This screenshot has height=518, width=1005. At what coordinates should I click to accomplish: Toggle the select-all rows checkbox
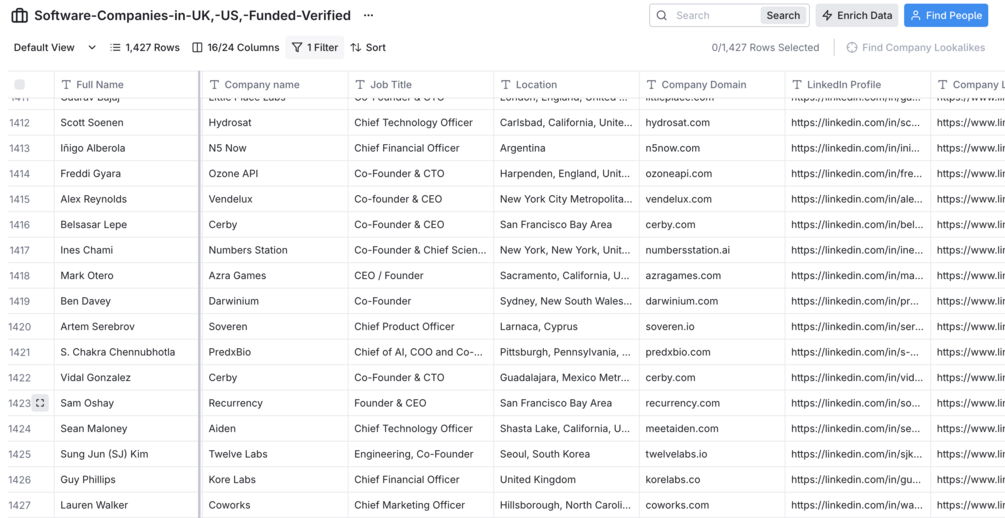click(20, 85)
